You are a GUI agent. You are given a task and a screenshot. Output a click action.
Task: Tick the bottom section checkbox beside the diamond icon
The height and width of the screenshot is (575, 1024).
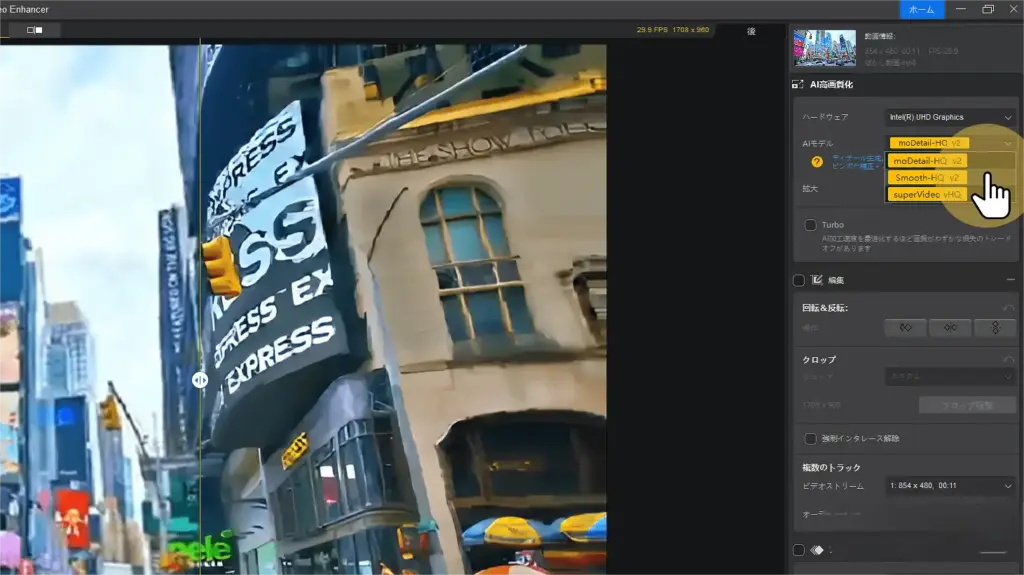[x=799, y=550]
